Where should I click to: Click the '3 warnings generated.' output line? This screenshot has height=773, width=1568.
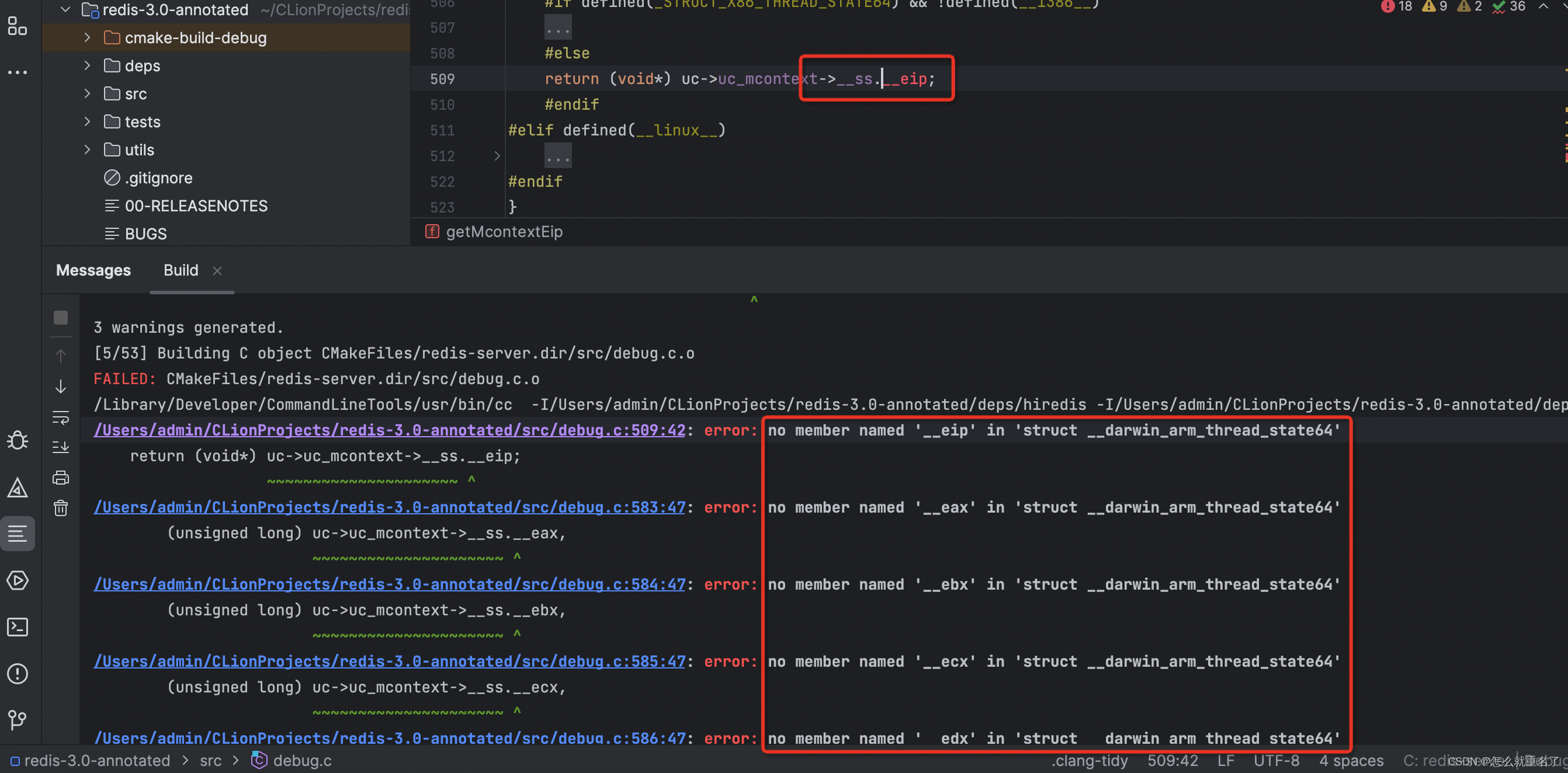point(189,328)
